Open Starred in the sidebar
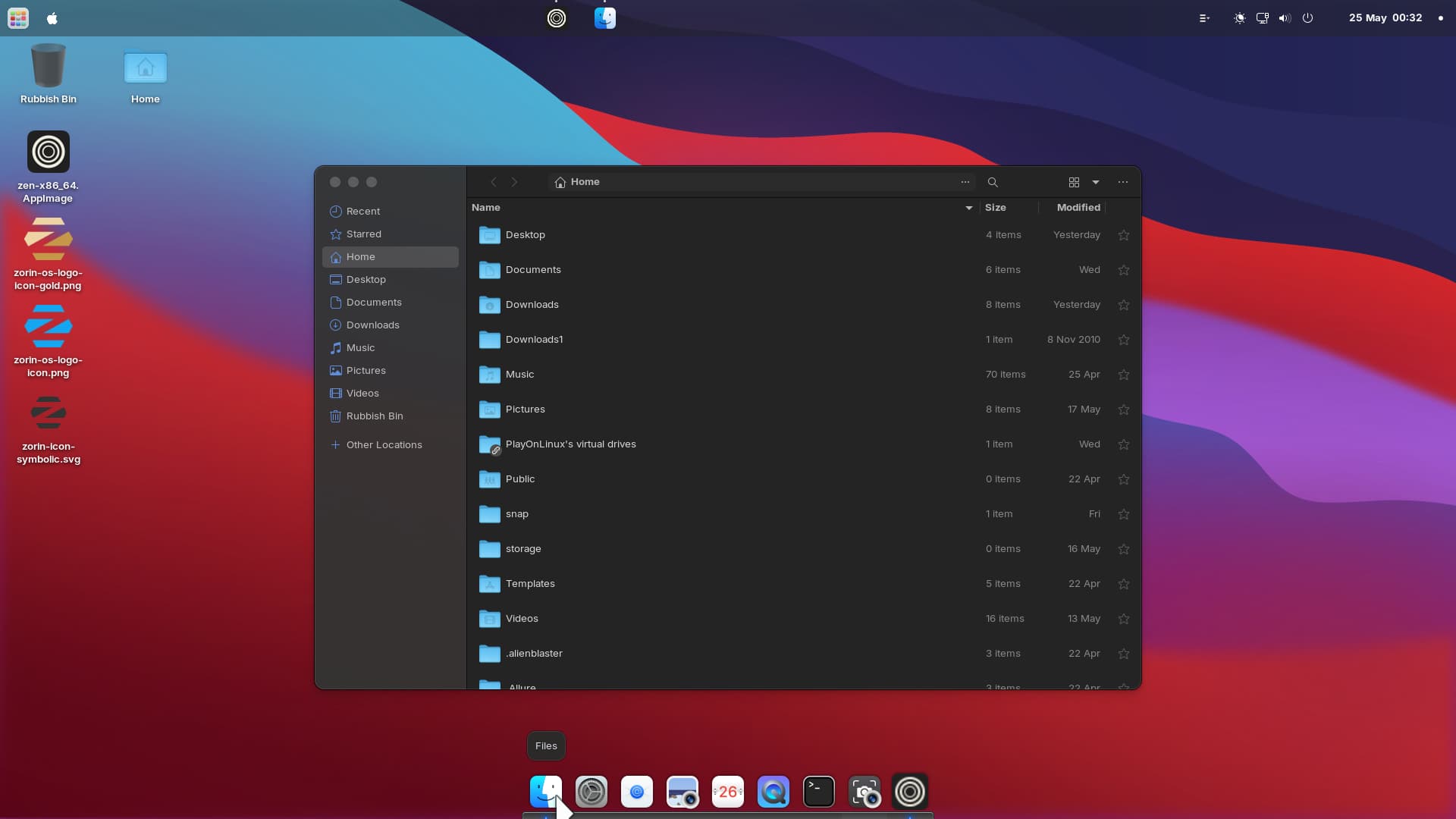This screenshot has width=1456, height=819. [x=391, y=234]
